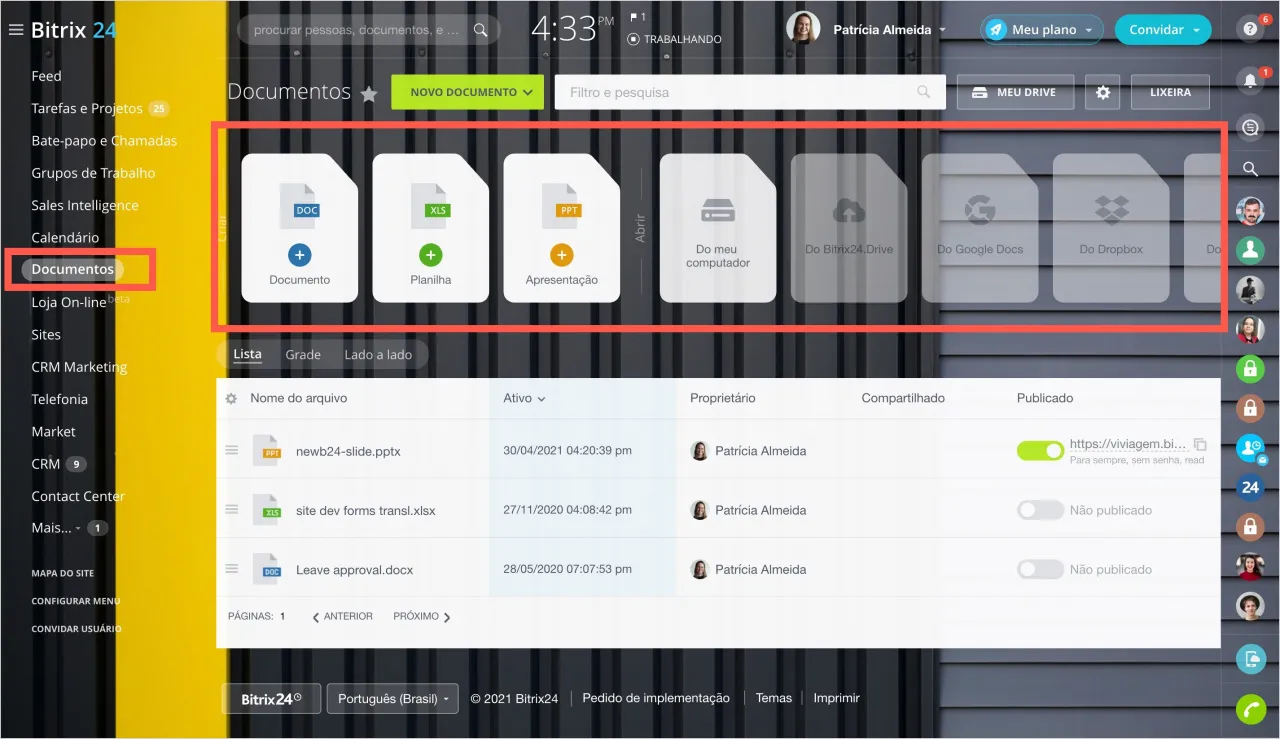Image resolution: width=1280 pixels, height=739 pixels.
Task: Expand the NOVO DOCUMENTO dropdown
Action: click(467, 92)
